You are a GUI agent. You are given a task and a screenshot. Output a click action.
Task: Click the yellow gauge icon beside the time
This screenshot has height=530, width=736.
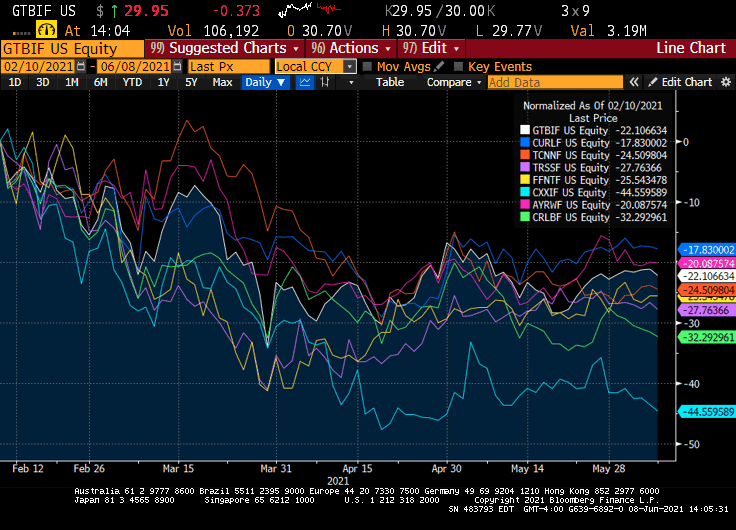46,30
